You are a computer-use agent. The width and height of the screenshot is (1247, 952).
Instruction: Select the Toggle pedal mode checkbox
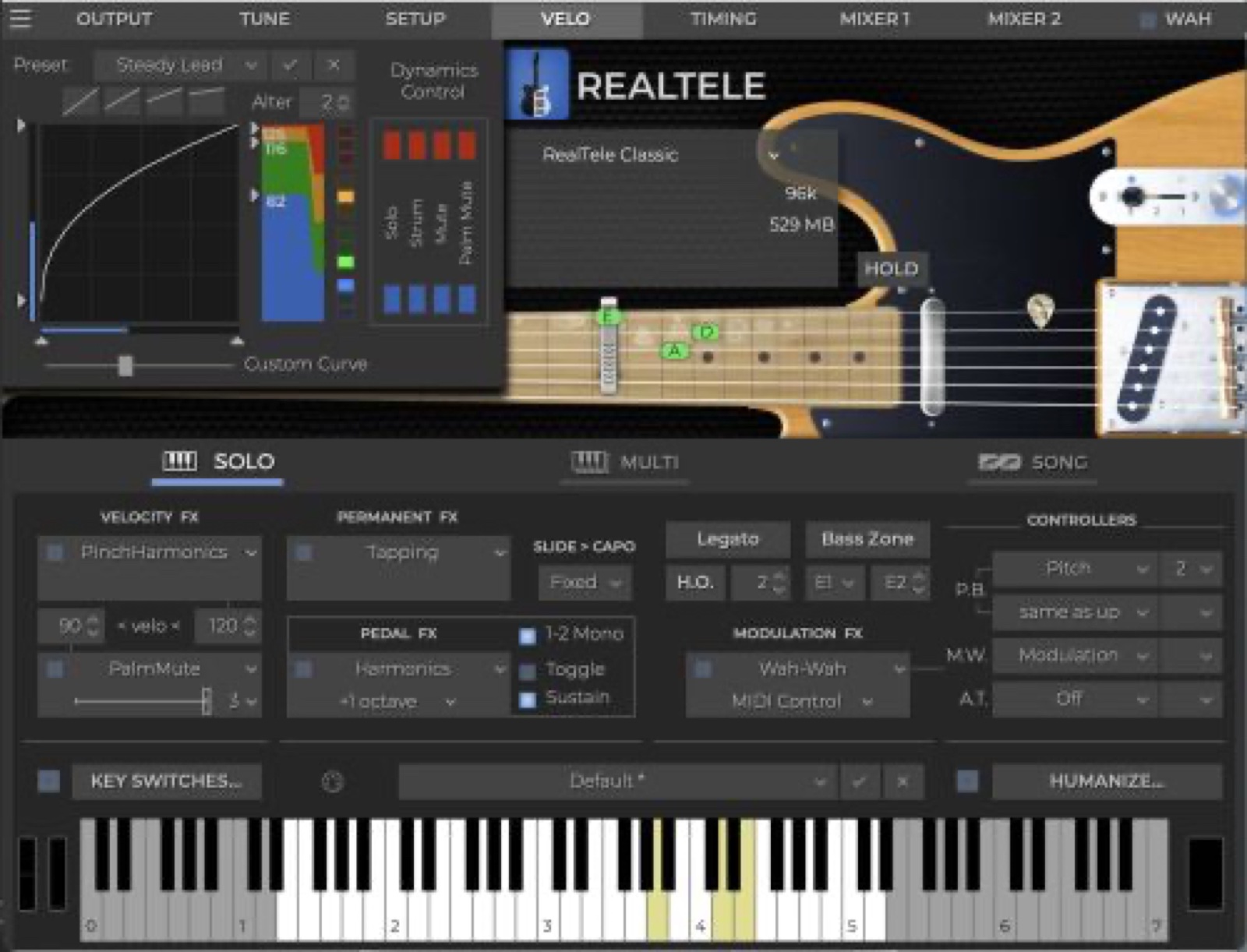coord(528,670)
